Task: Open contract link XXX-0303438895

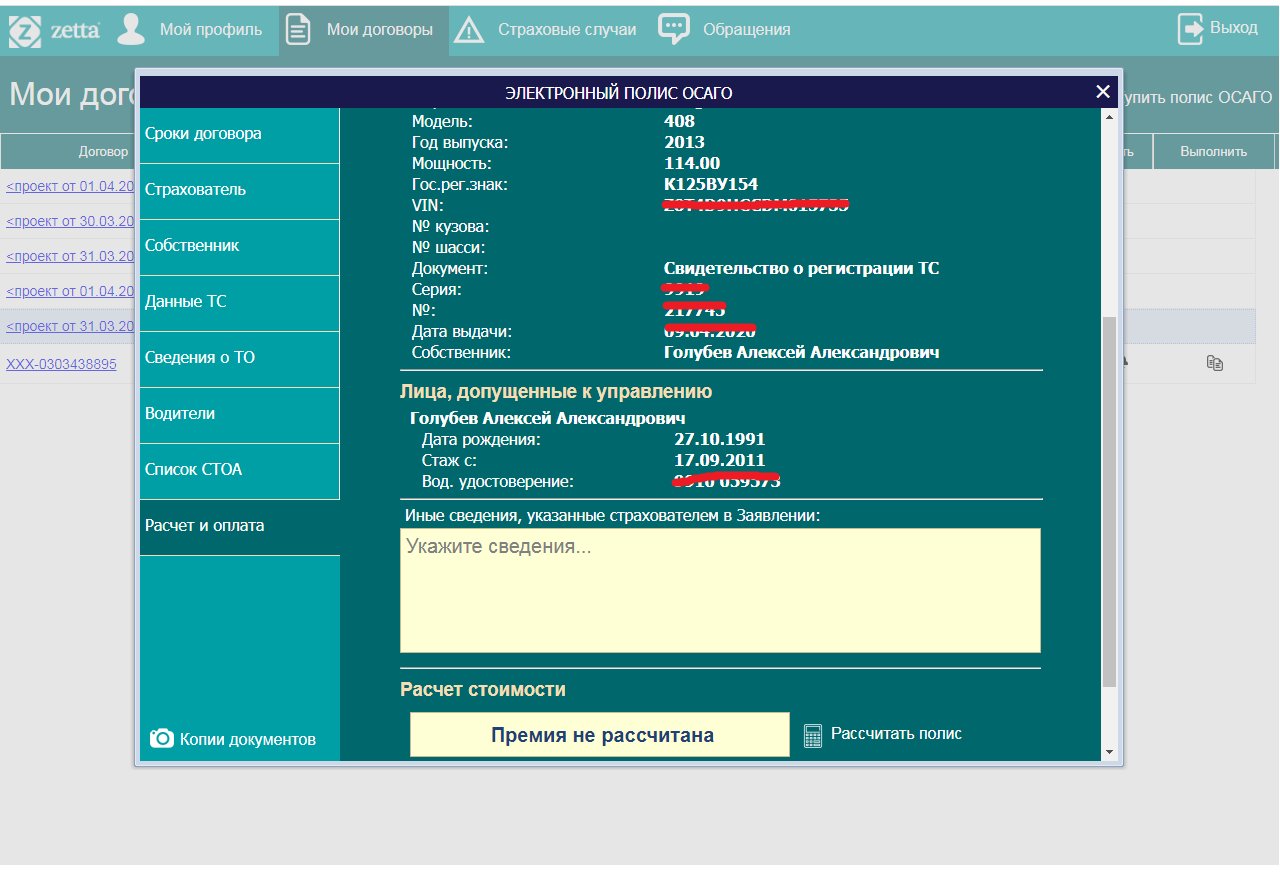Action: [x=61, y=364]
